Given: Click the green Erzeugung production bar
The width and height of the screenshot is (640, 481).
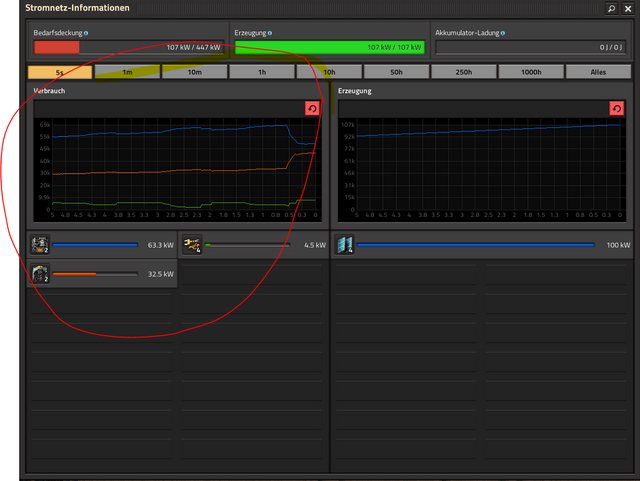Looking at the screenshot, I should pyautogui.click(x=330, y=47).
